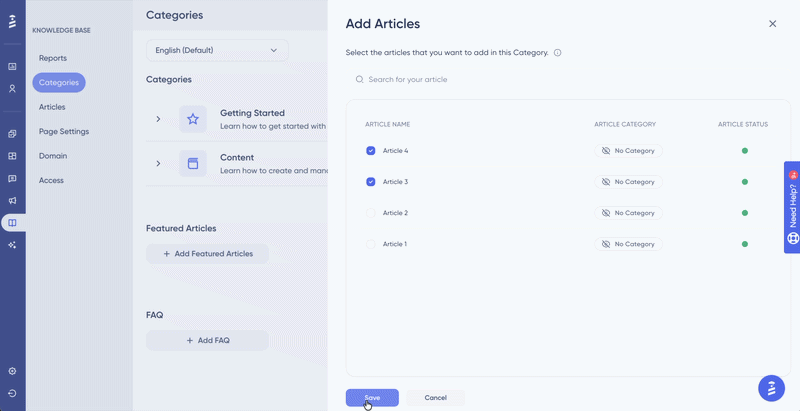Click the Content category title
The width and height of the screenshot is (800, 411).
point(237,158)
